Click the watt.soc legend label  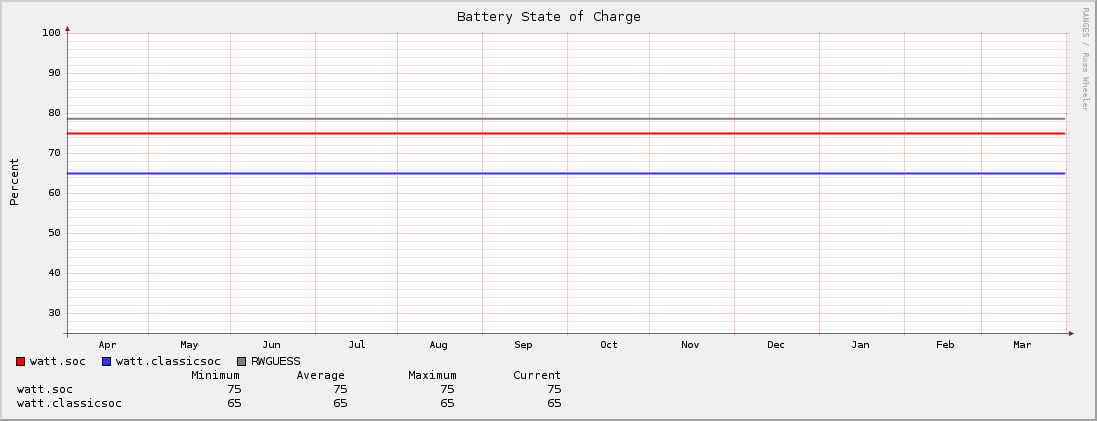[x=57, y=362]
